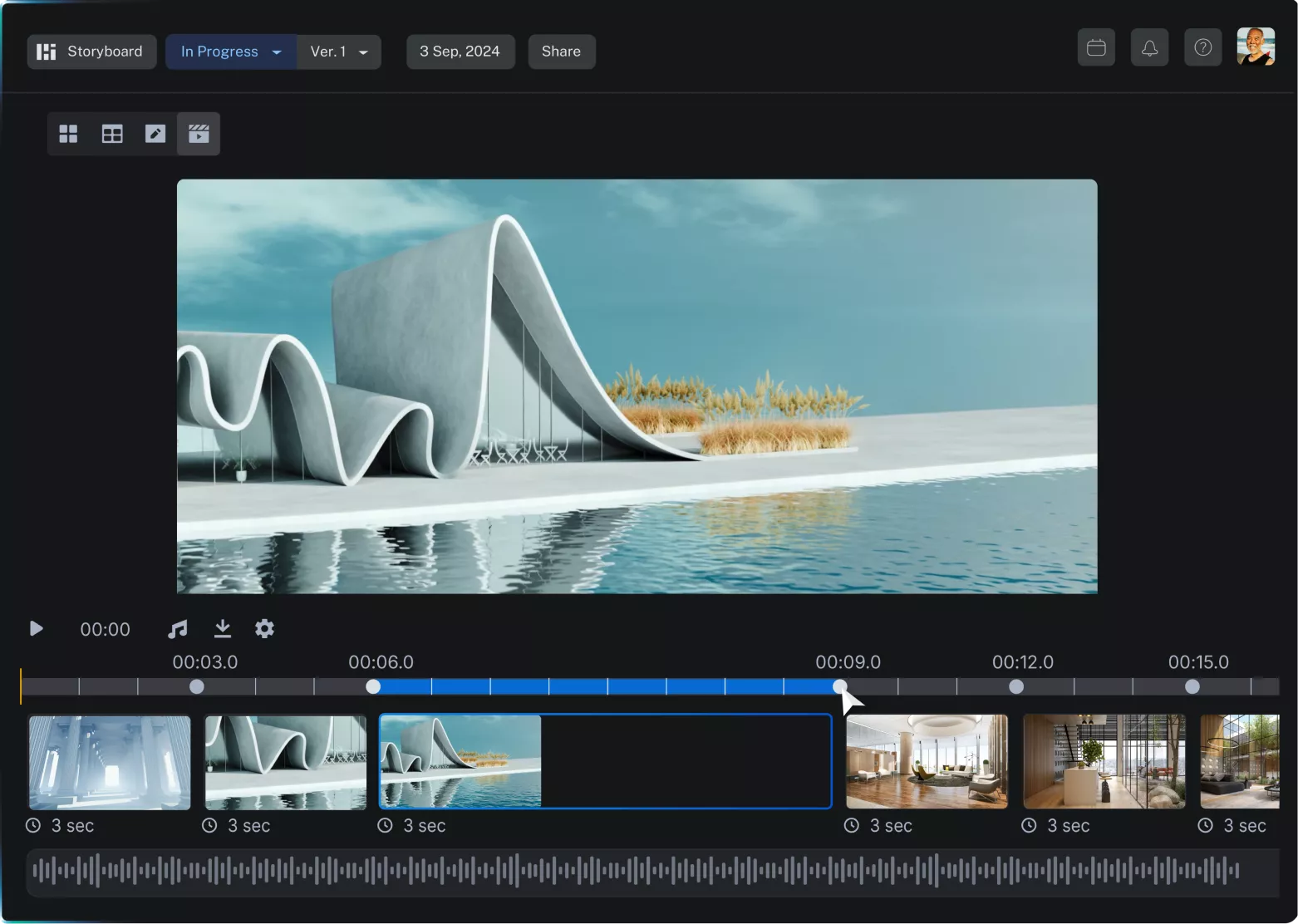Open the settings gear icon

click(264, 628)
